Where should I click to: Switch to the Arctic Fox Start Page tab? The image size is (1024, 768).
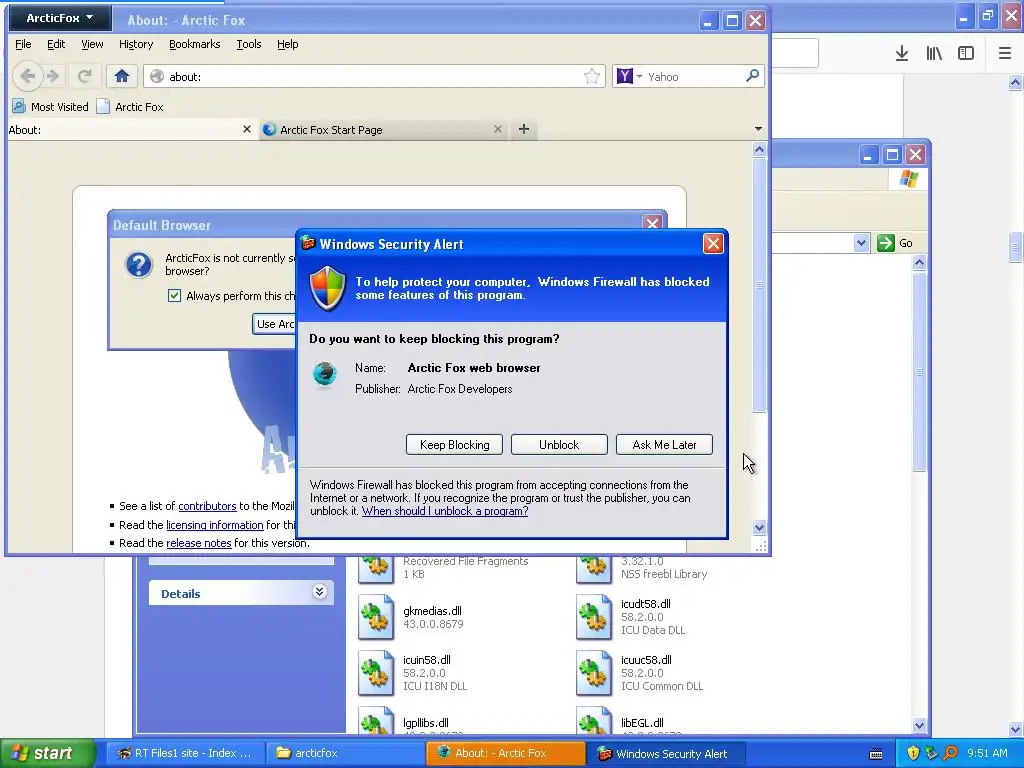coord(383,129)
